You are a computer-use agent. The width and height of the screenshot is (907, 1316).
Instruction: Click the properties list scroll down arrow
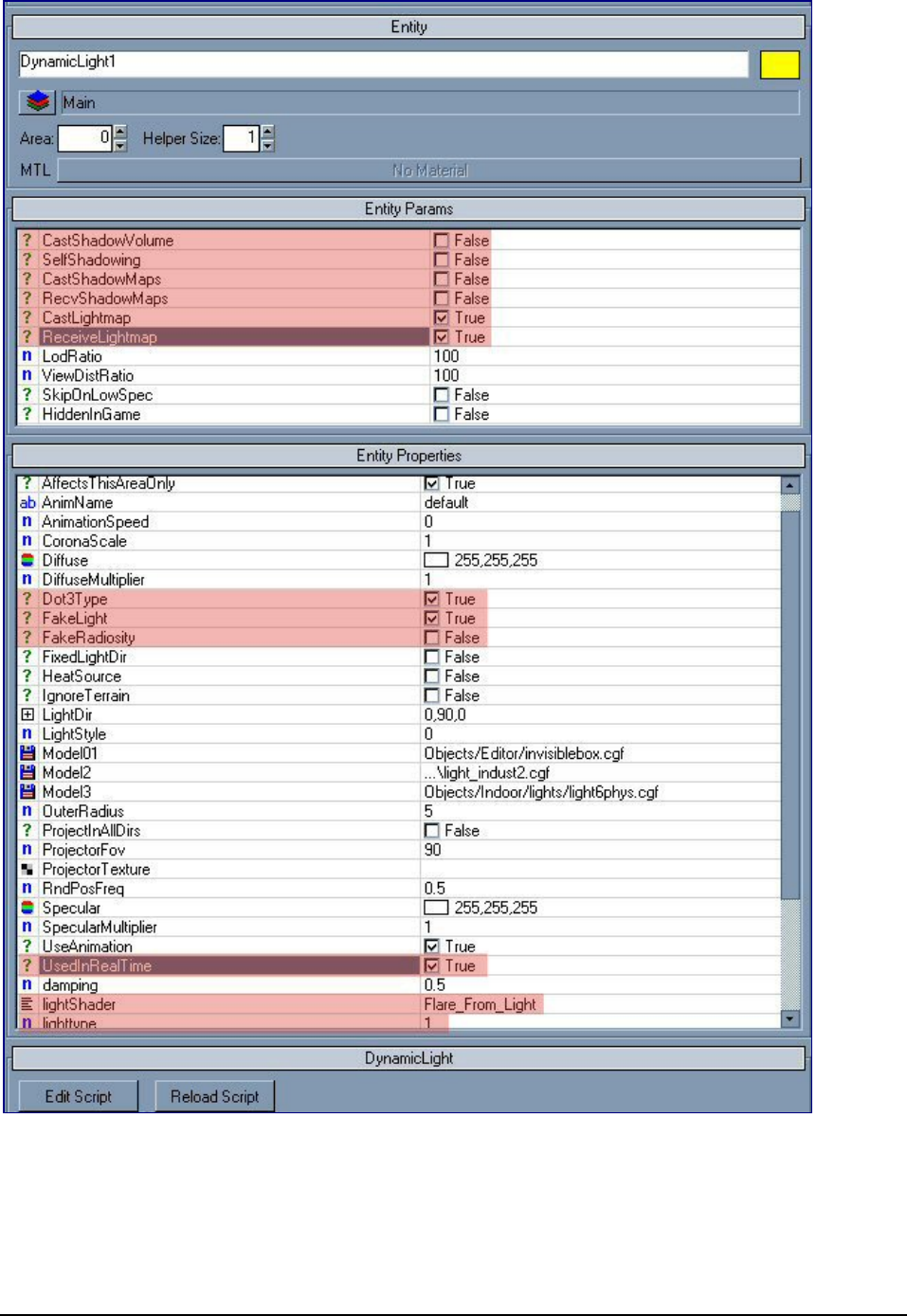[x=790, y=1019]
